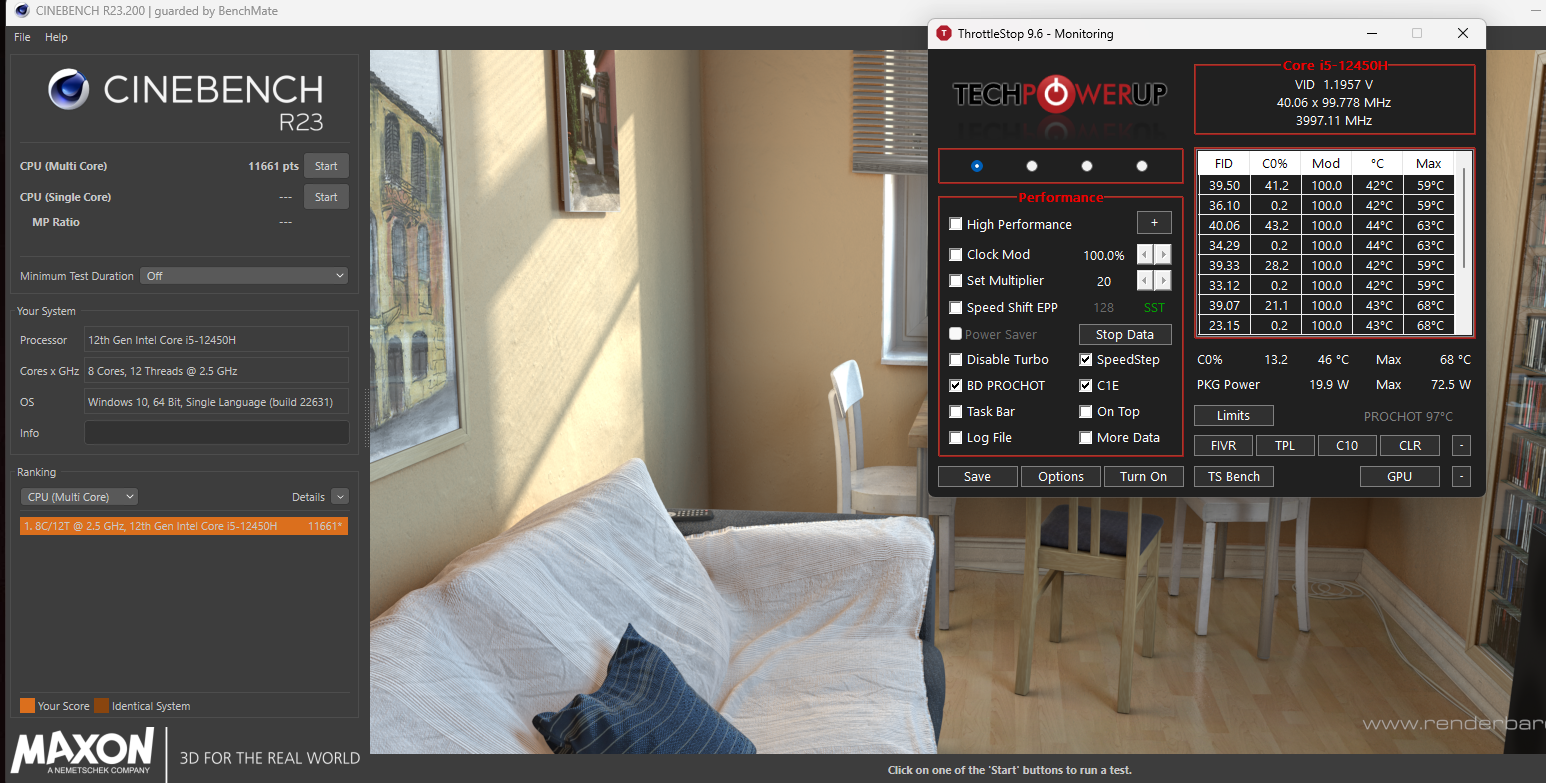
Task: Save the ThrottleStop settings
Action: point(977,476)
